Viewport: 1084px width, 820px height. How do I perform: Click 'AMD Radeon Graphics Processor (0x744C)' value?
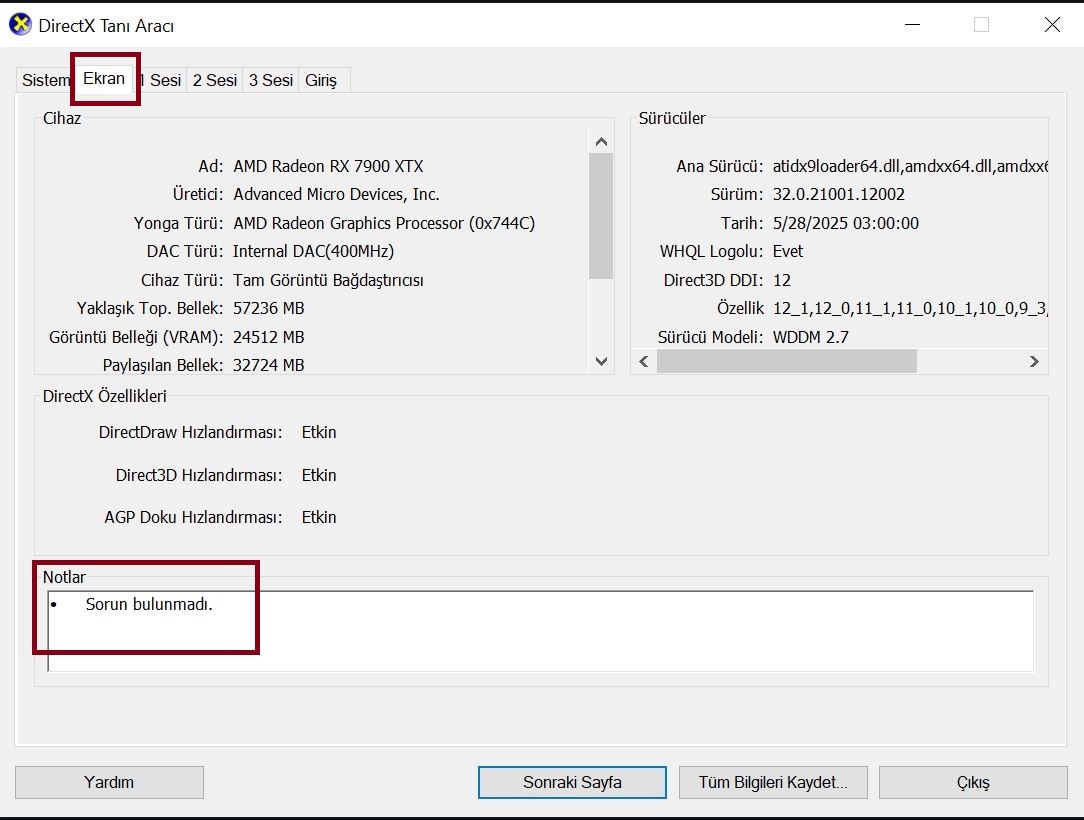click(384, 223)
